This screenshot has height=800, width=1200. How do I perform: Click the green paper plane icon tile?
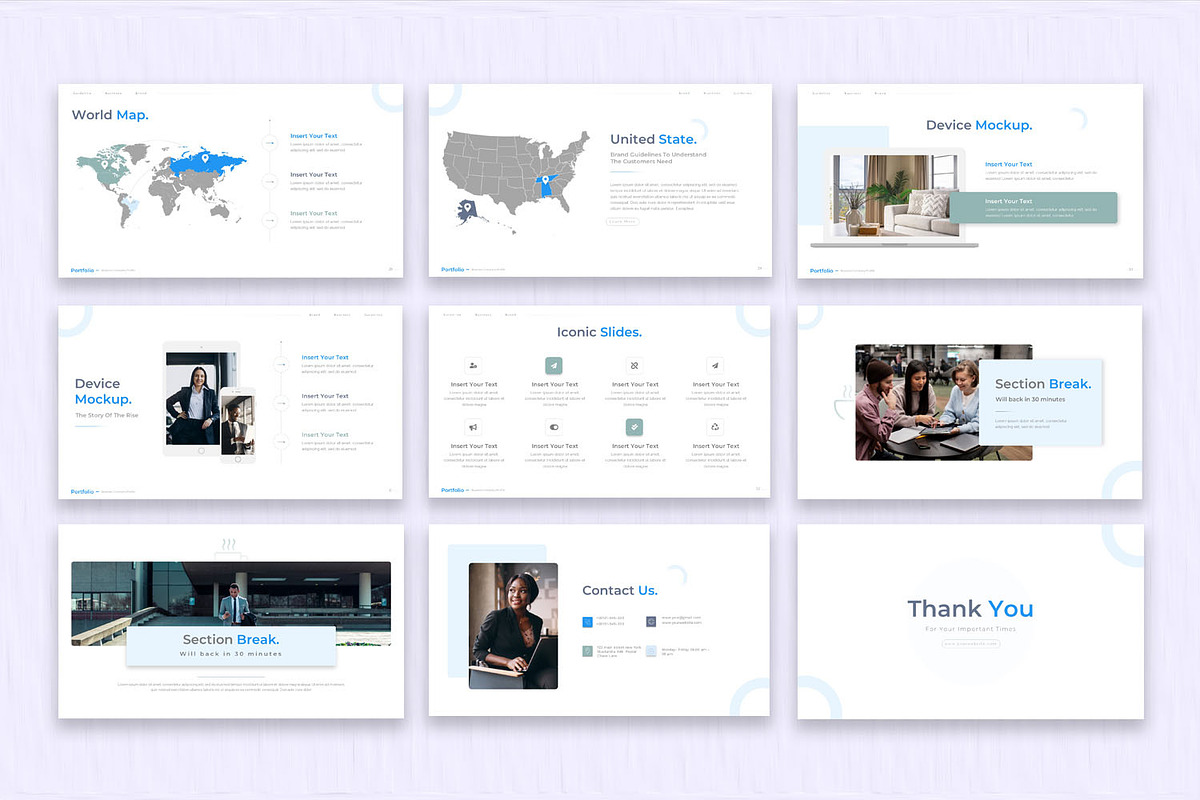click(x=554, y=365)
